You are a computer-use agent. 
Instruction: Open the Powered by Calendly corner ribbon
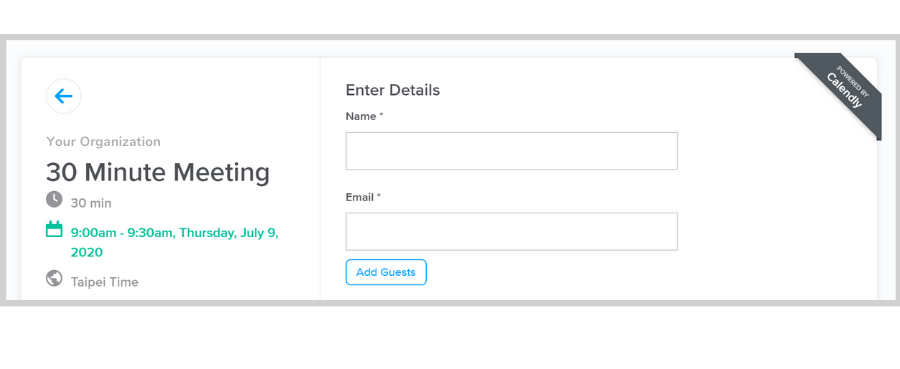(843, 91)
